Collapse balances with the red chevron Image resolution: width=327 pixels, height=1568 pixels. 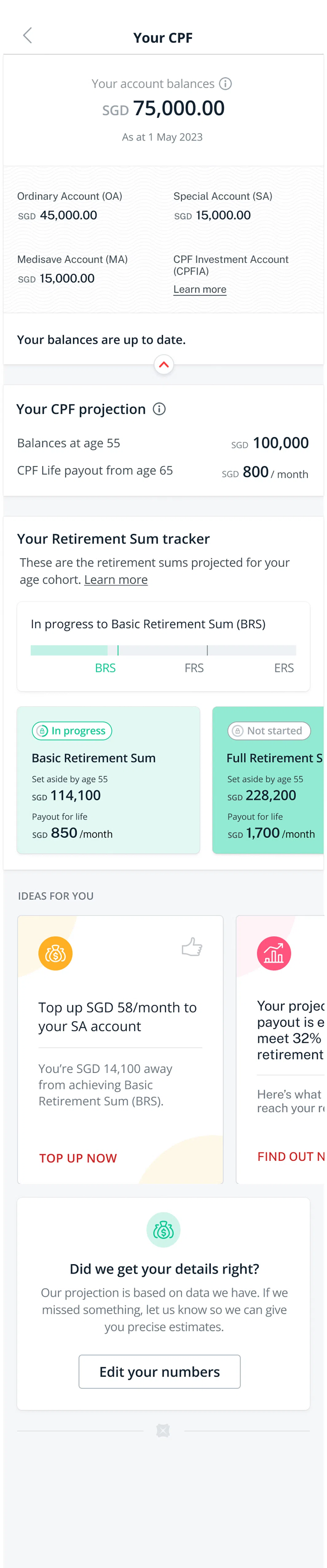coord(164,365)
